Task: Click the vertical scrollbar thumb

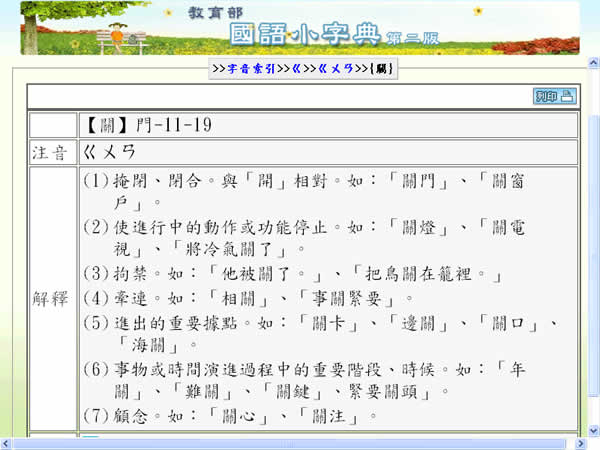Action: point(593,256)
